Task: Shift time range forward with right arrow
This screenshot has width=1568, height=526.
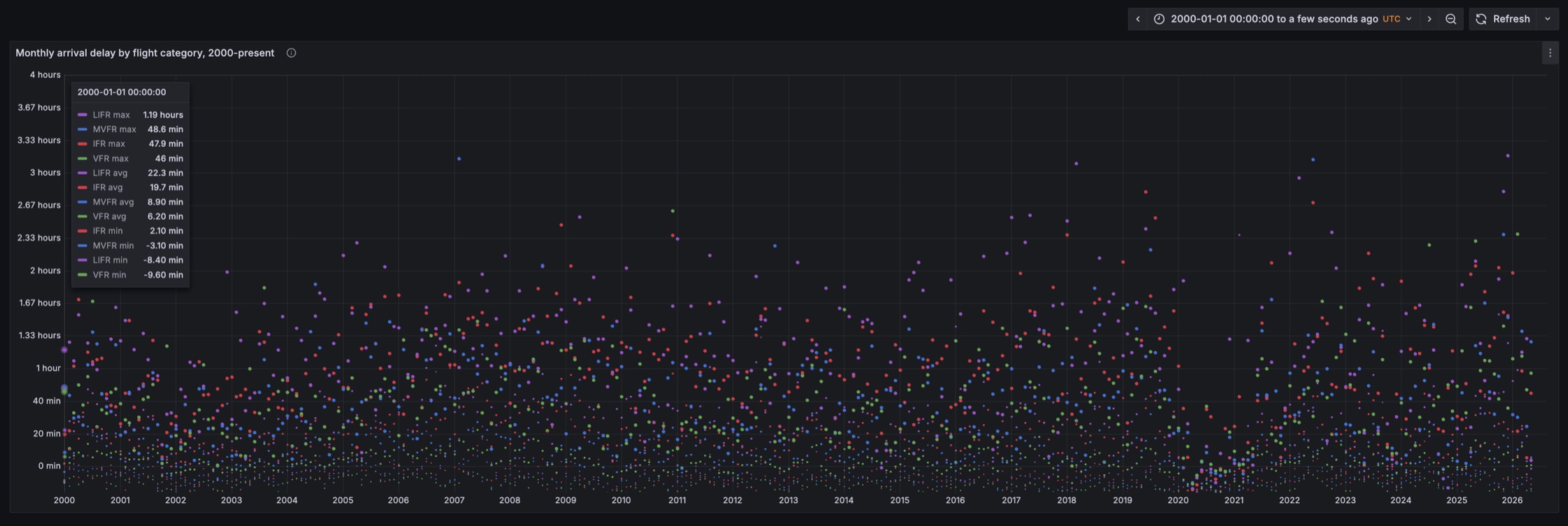Action: (1429, 19)
